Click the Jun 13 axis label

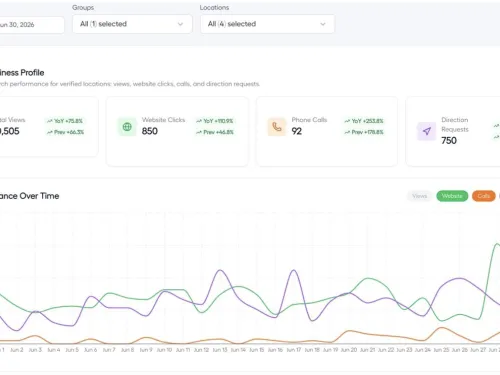(220, 350)
